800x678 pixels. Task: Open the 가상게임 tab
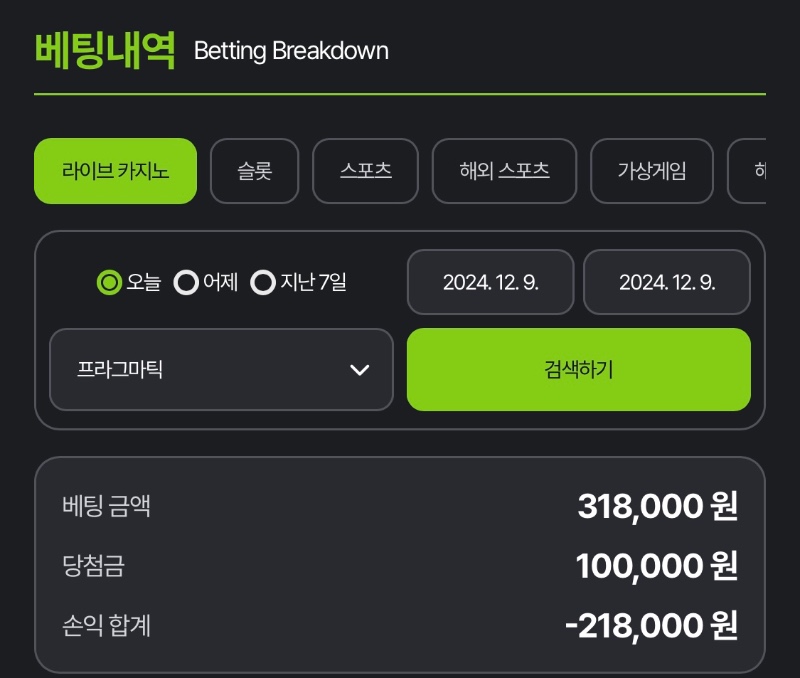652,171
